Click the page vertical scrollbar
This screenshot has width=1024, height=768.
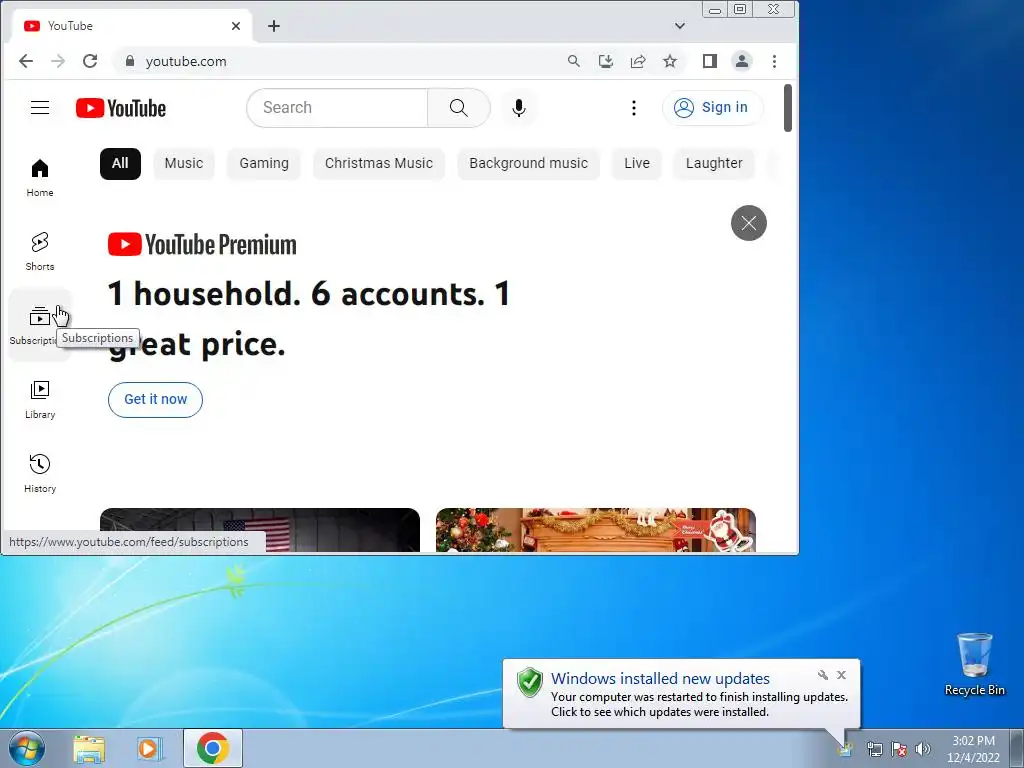(x=788, y=108)
